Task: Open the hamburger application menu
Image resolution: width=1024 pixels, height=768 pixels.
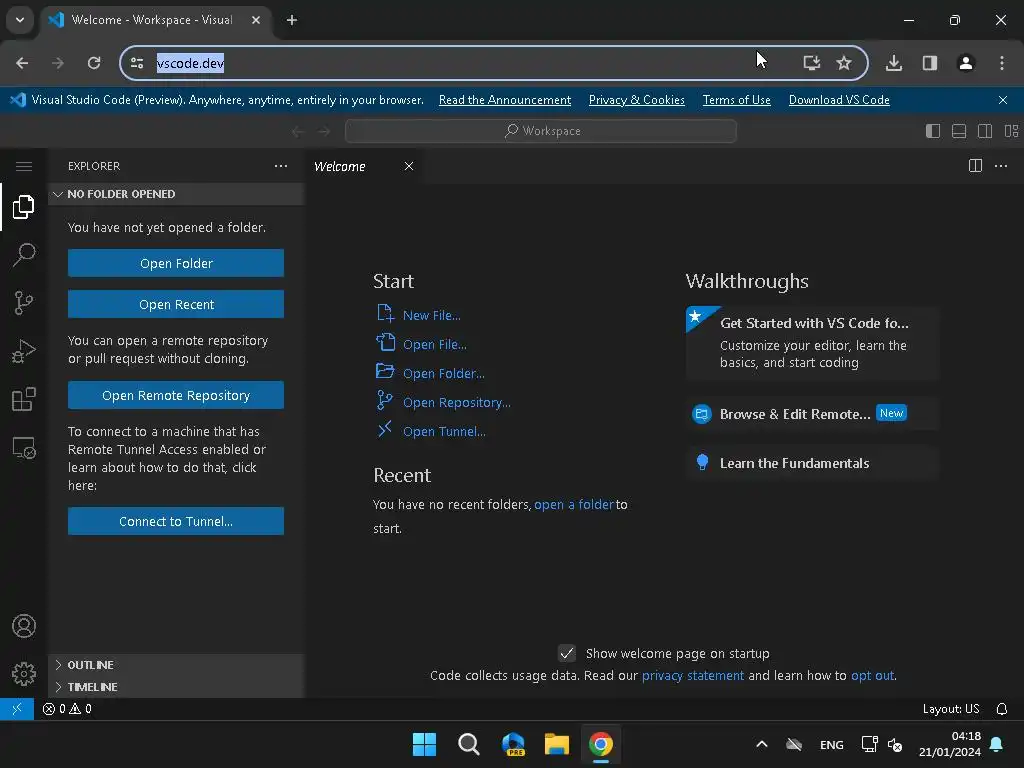Action: (x=24, y=167)
